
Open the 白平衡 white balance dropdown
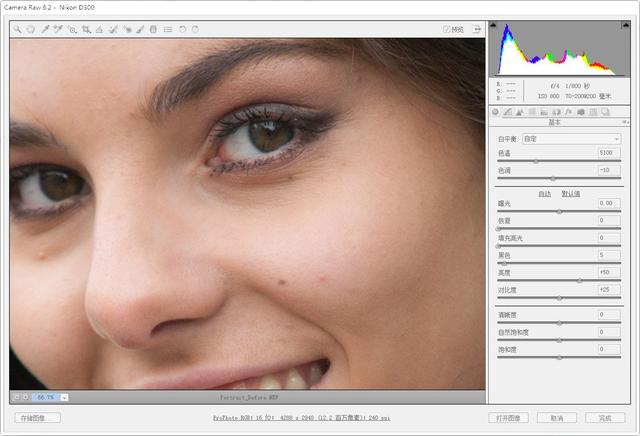(x=571, y=139)
